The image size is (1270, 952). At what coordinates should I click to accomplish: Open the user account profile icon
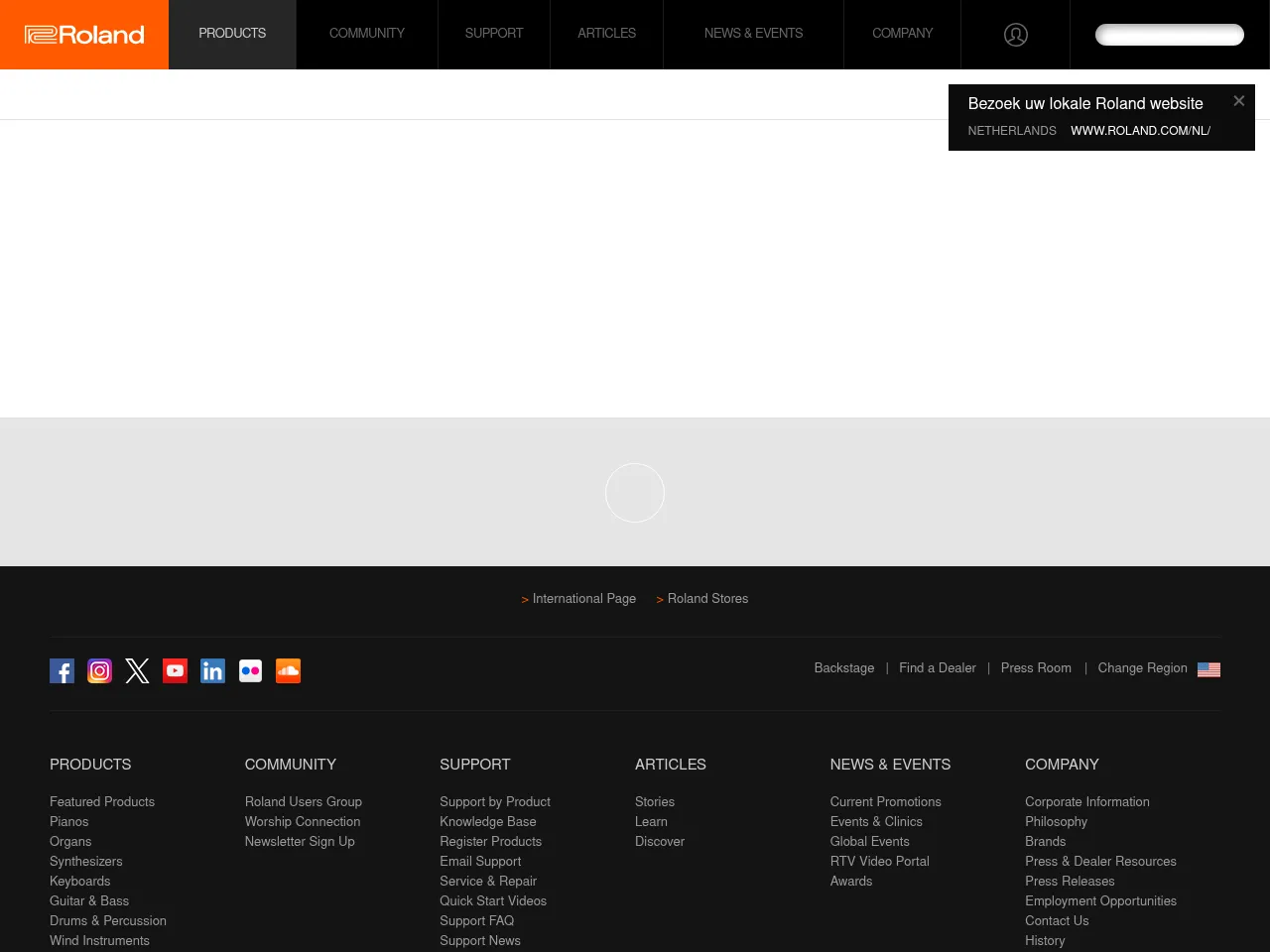pos(1015,35)
